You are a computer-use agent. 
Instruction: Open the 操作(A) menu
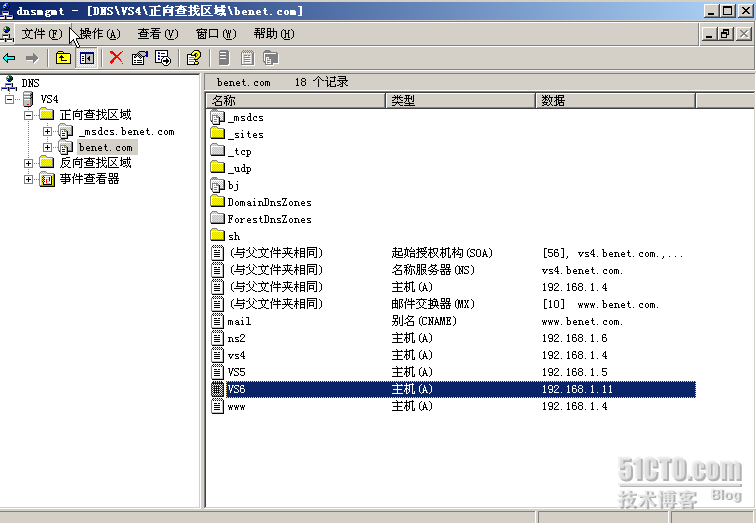(100, 34)
